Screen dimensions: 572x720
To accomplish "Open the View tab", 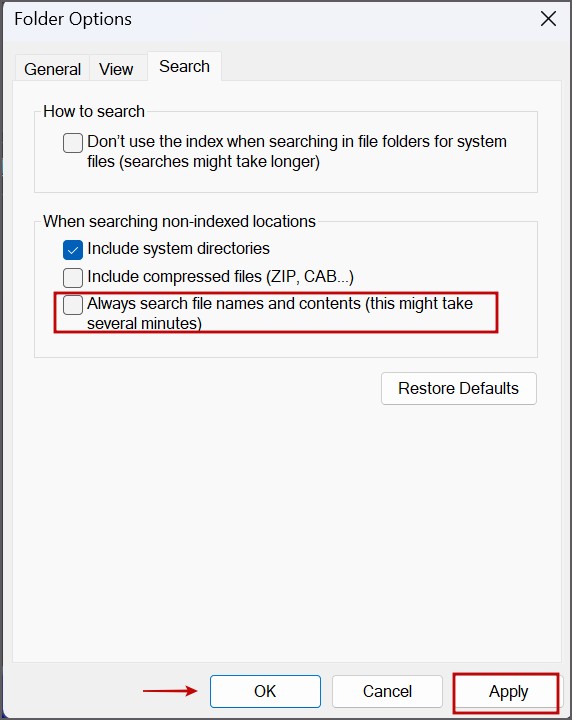I will click(x=116, y=69).
